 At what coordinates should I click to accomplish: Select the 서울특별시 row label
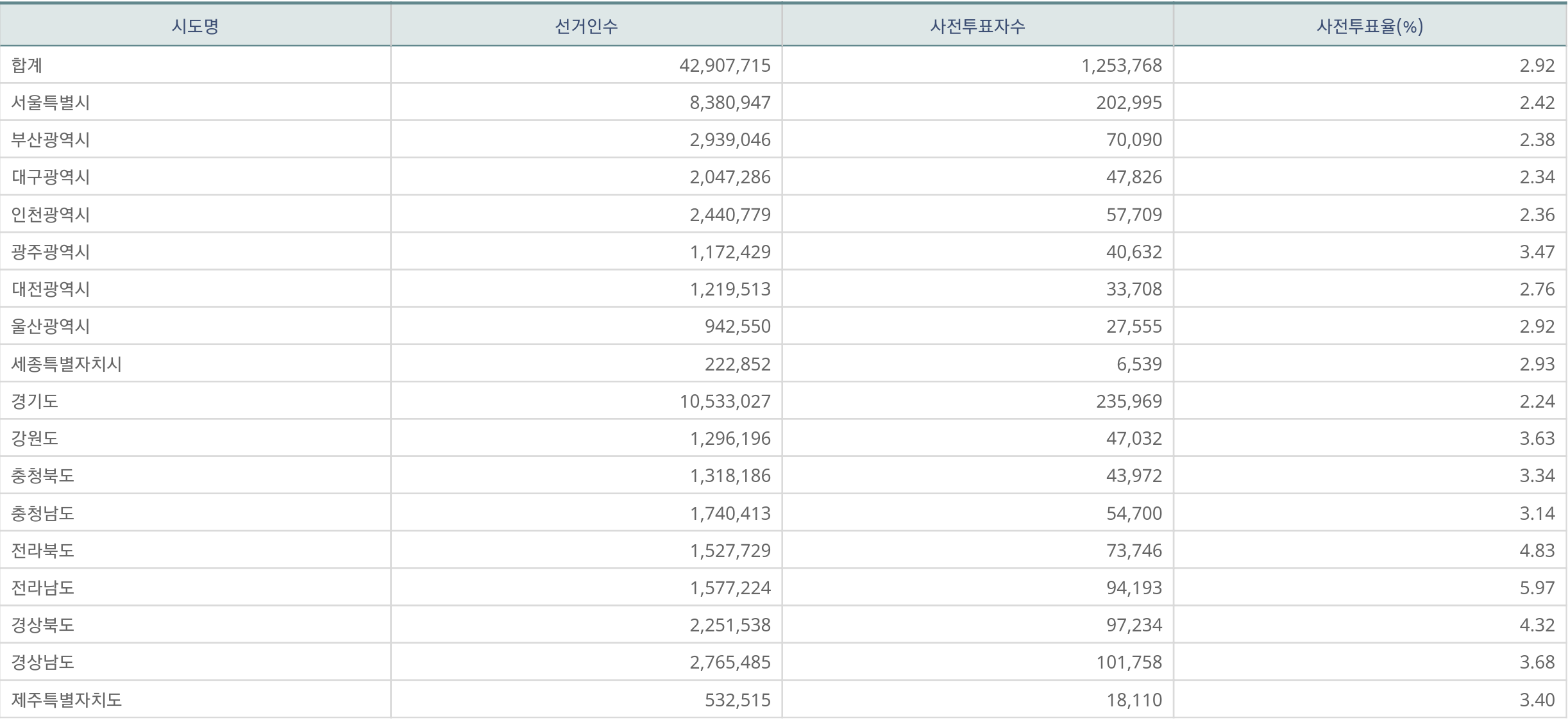click(x=51, y=103)
